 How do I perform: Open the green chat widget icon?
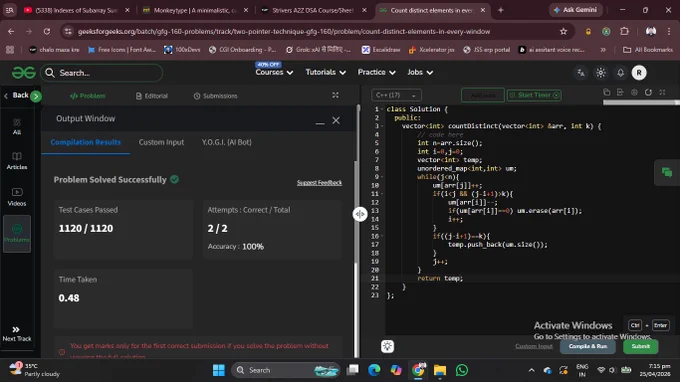[667, 173]
